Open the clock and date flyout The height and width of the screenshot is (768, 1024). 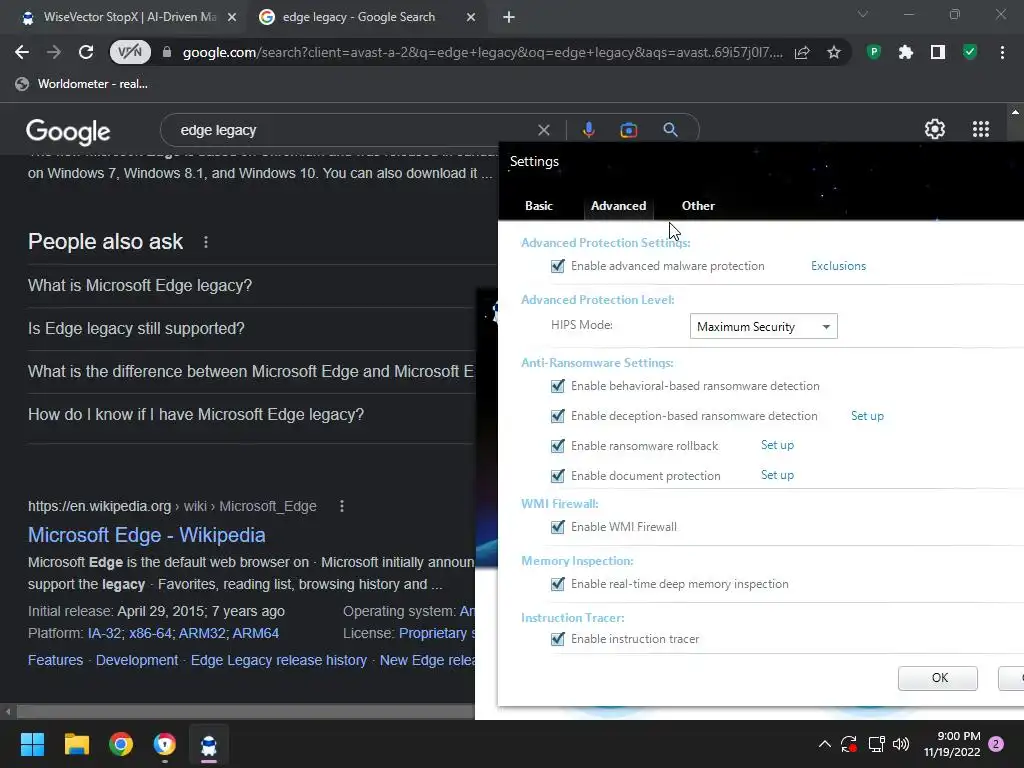point(952,744)
